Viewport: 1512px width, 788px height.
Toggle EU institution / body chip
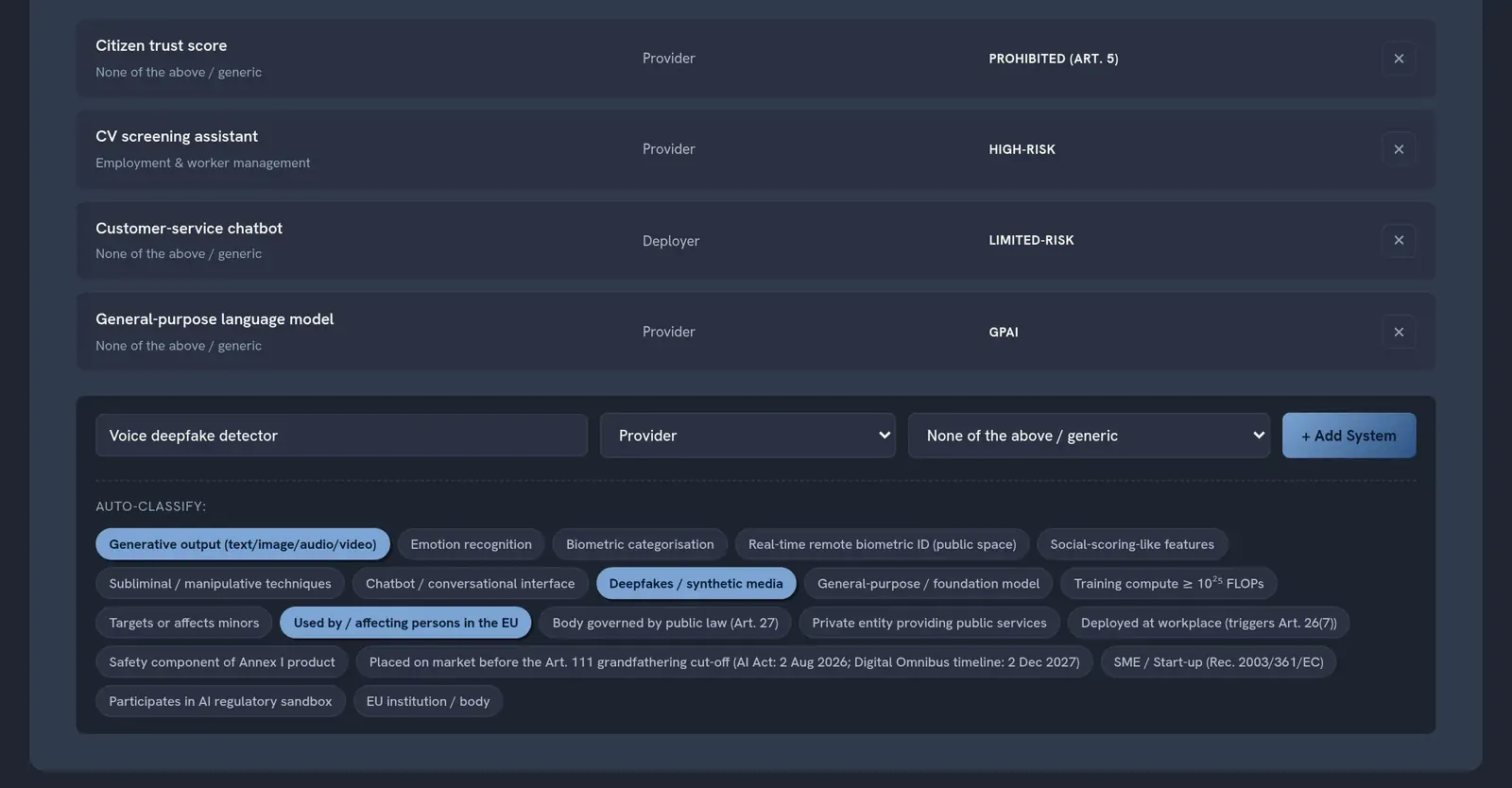tap(428, 701)
